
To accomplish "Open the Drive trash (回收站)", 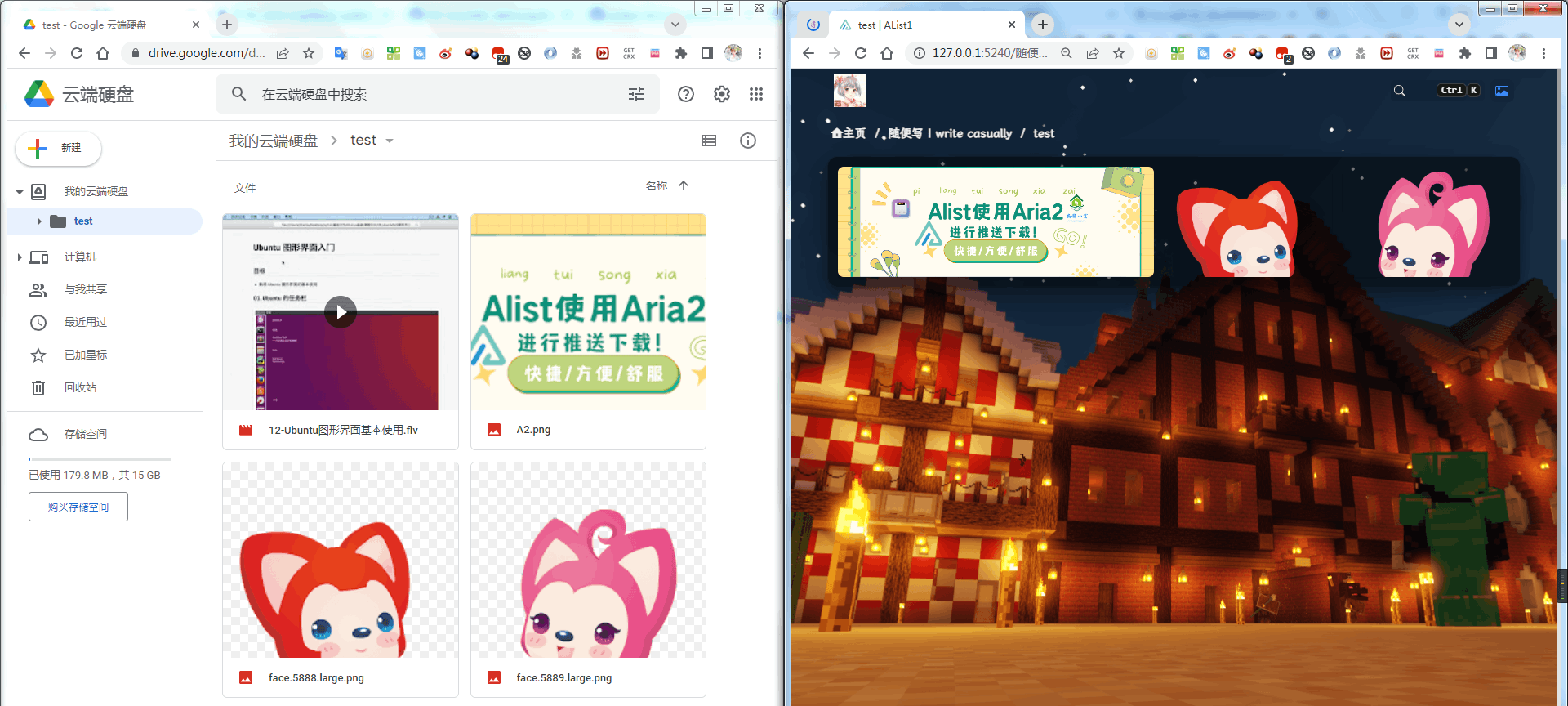I will click(x=80, y=387).
